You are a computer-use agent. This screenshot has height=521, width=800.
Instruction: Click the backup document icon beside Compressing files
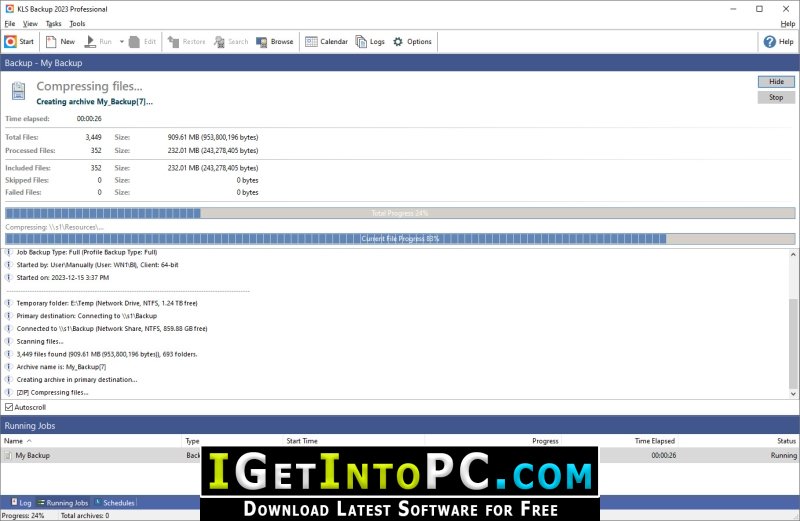[18, 91]
